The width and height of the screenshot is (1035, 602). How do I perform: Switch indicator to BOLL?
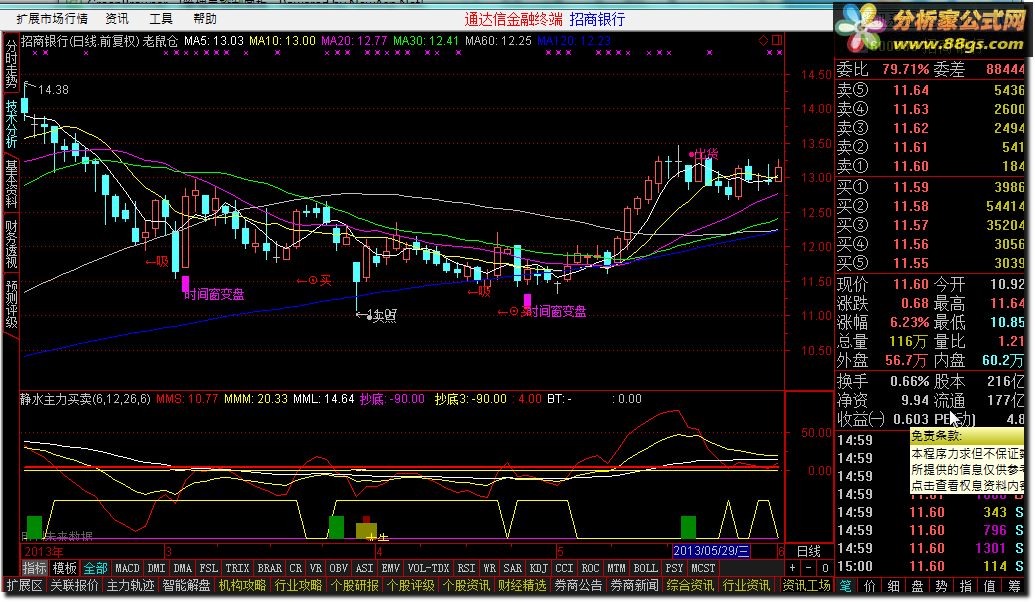(x=645, y=568)
